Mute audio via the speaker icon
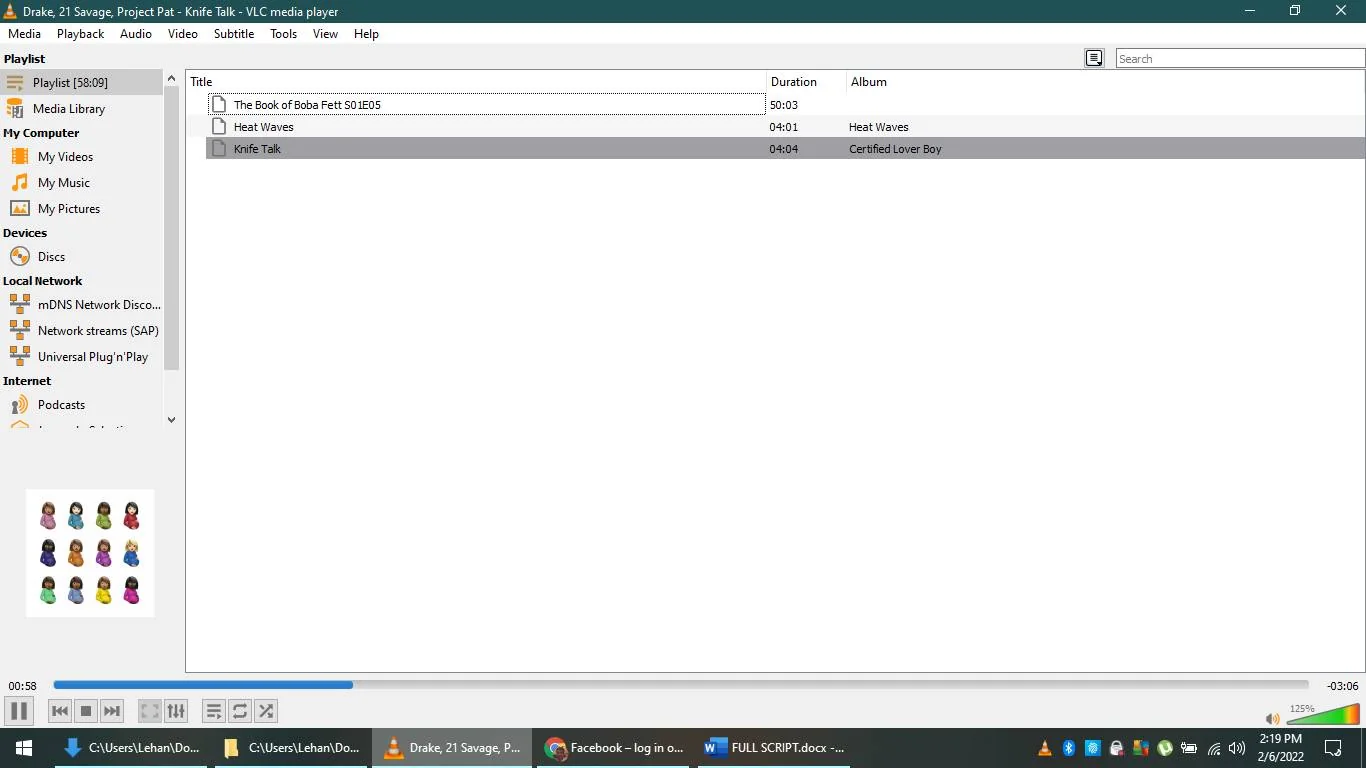Viewport: 1366px width, 768px height. [x=1272, y=718]
